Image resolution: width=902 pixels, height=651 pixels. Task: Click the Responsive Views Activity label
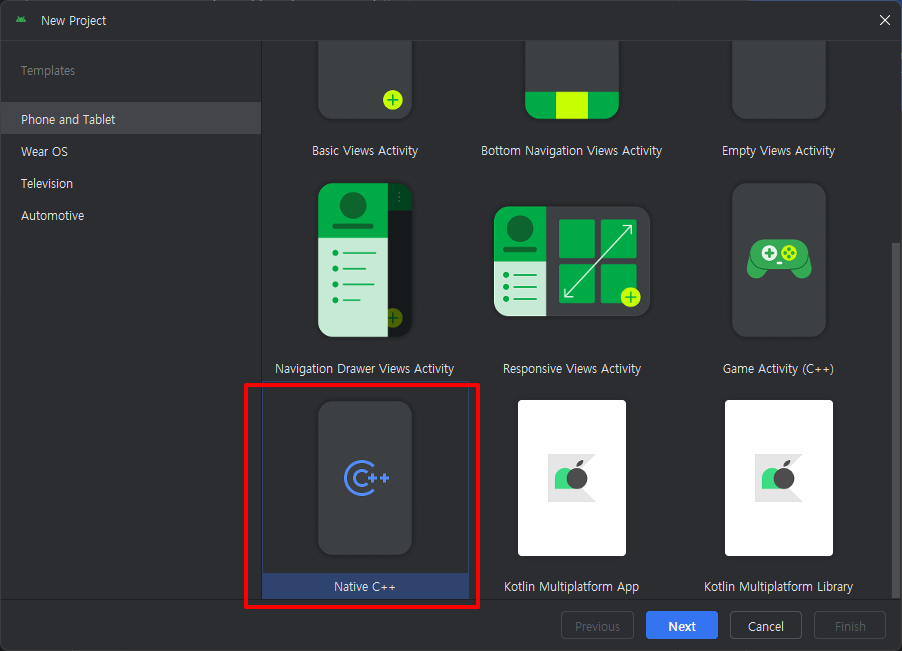pos(572,369)
